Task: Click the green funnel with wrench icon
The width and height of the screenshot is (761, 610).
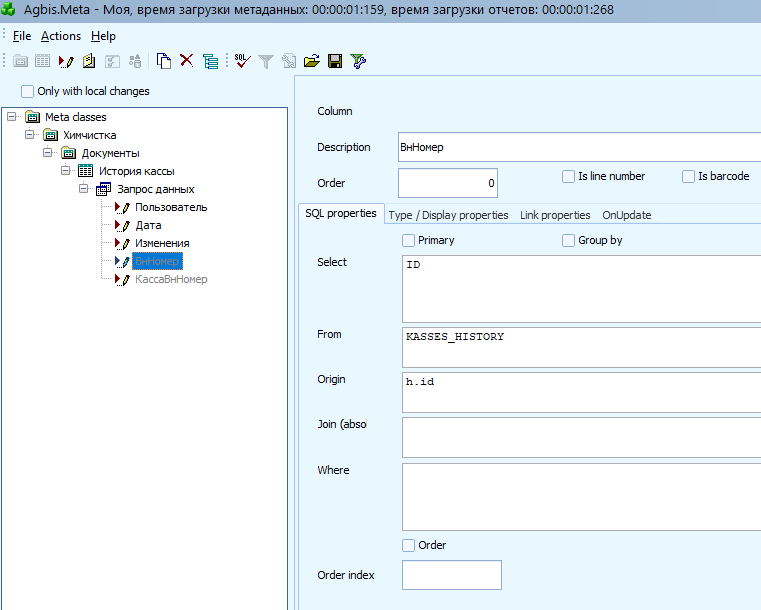Action: point(358,61)
